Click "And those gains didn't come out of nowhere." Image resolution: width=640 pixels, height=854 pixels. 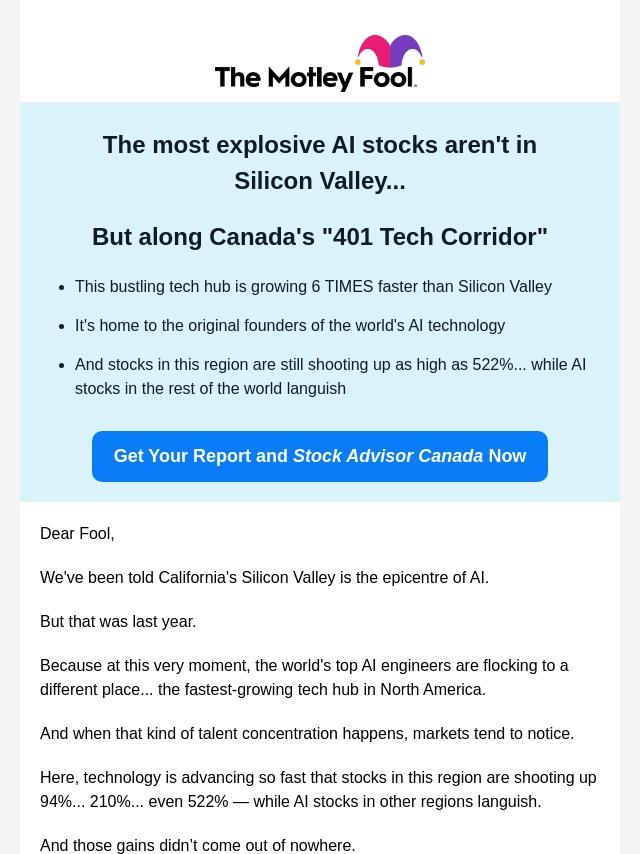tap(198, 845)
